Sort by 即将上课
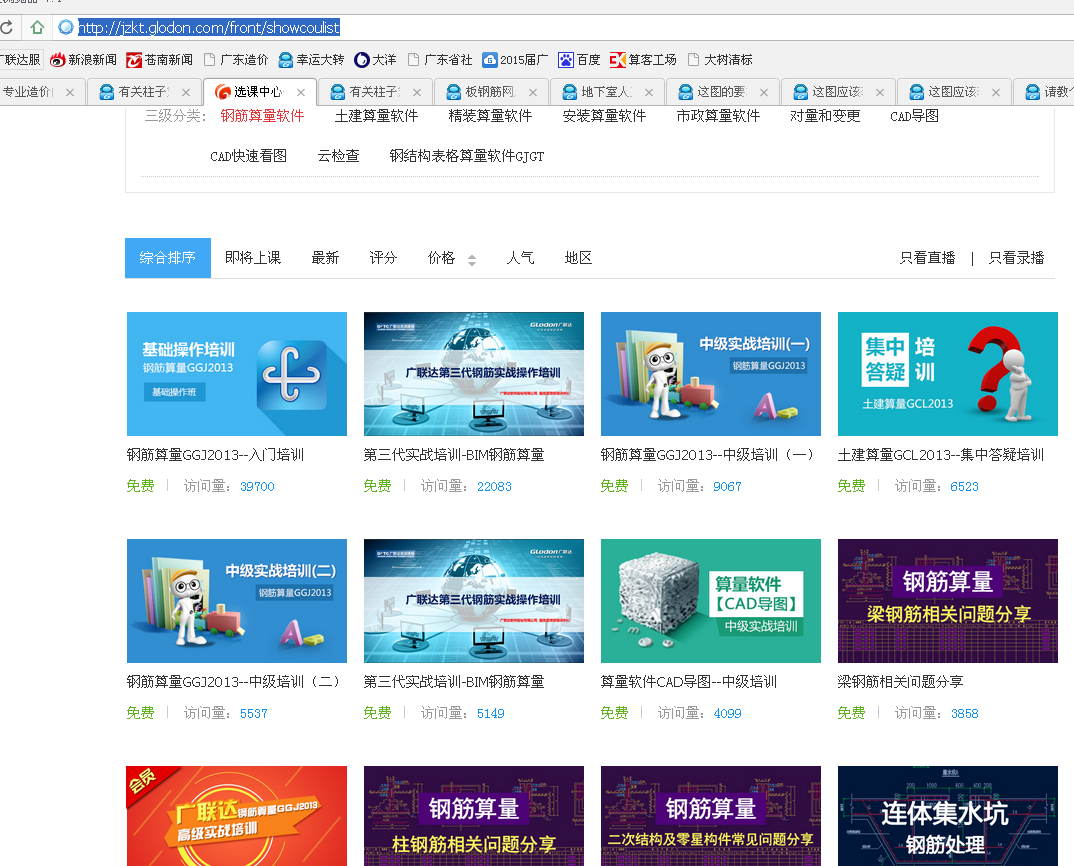 pos(253,258)
